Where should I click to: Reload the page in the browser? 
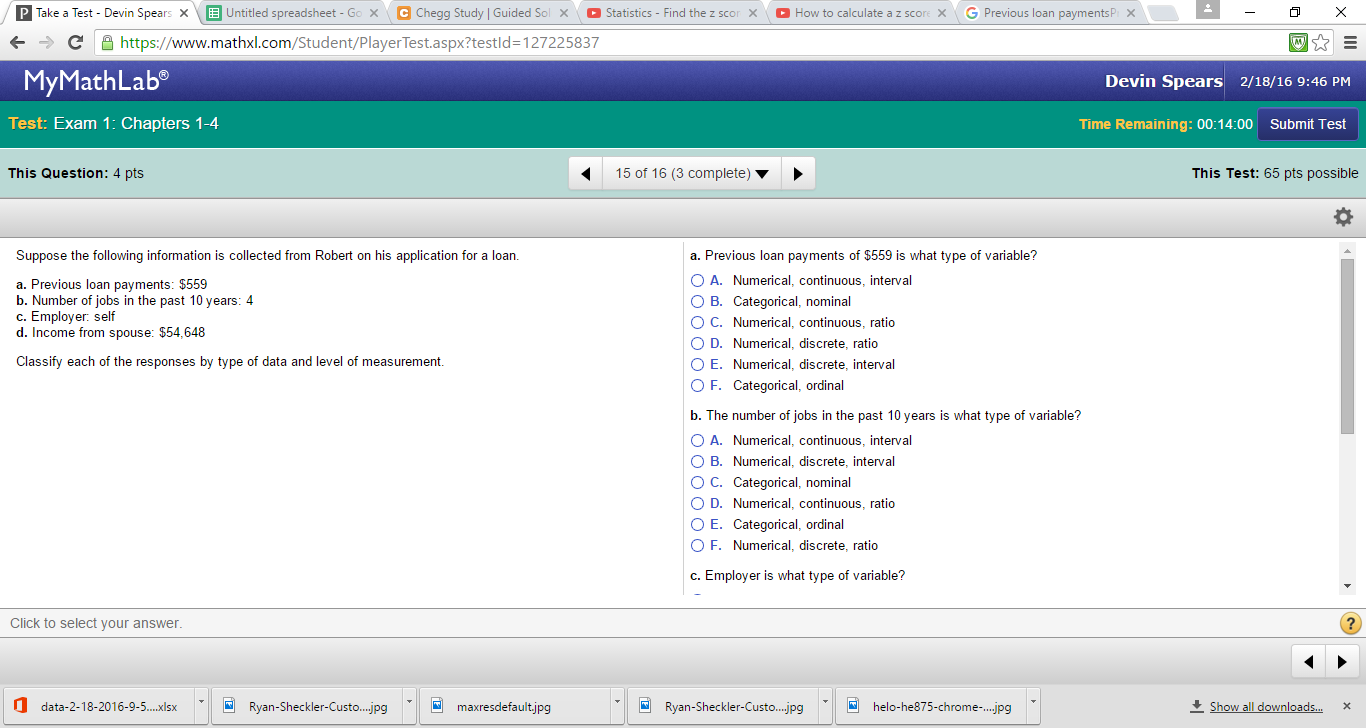point(75,43)
